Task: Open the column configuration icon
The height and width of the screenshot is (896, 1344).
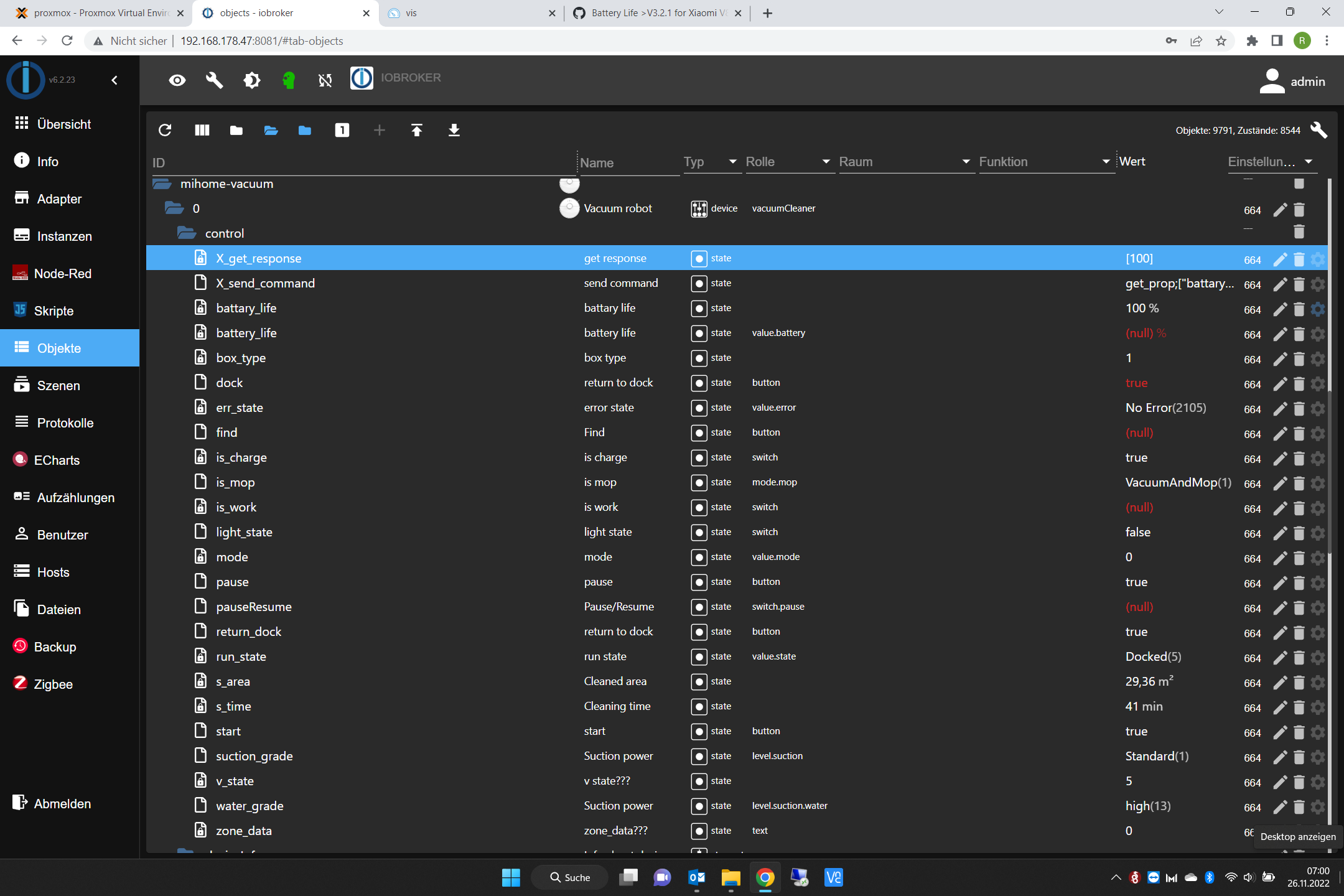Action: (x=202, y=130)
